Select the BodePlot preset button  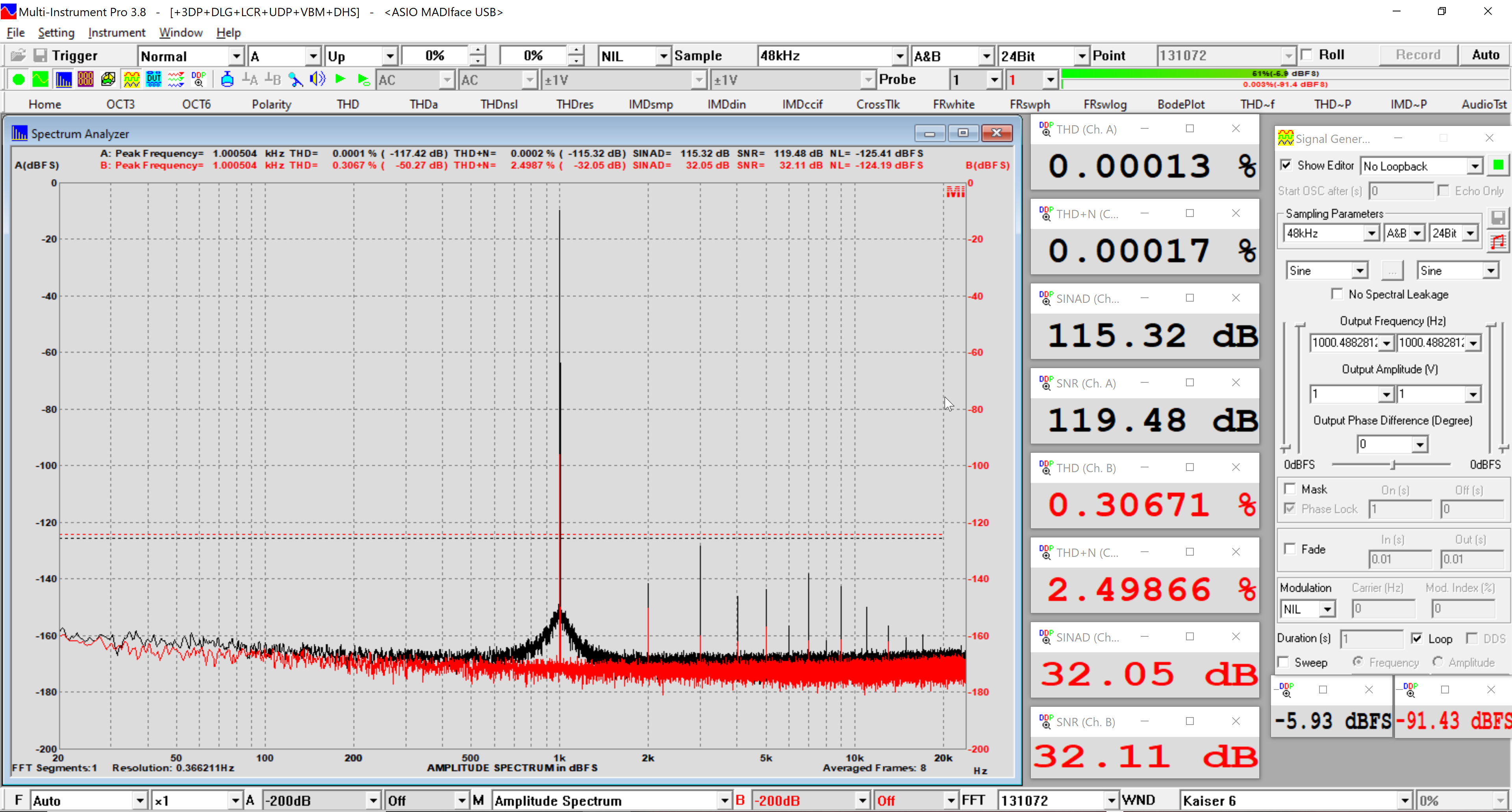[x=1181, y=104]
